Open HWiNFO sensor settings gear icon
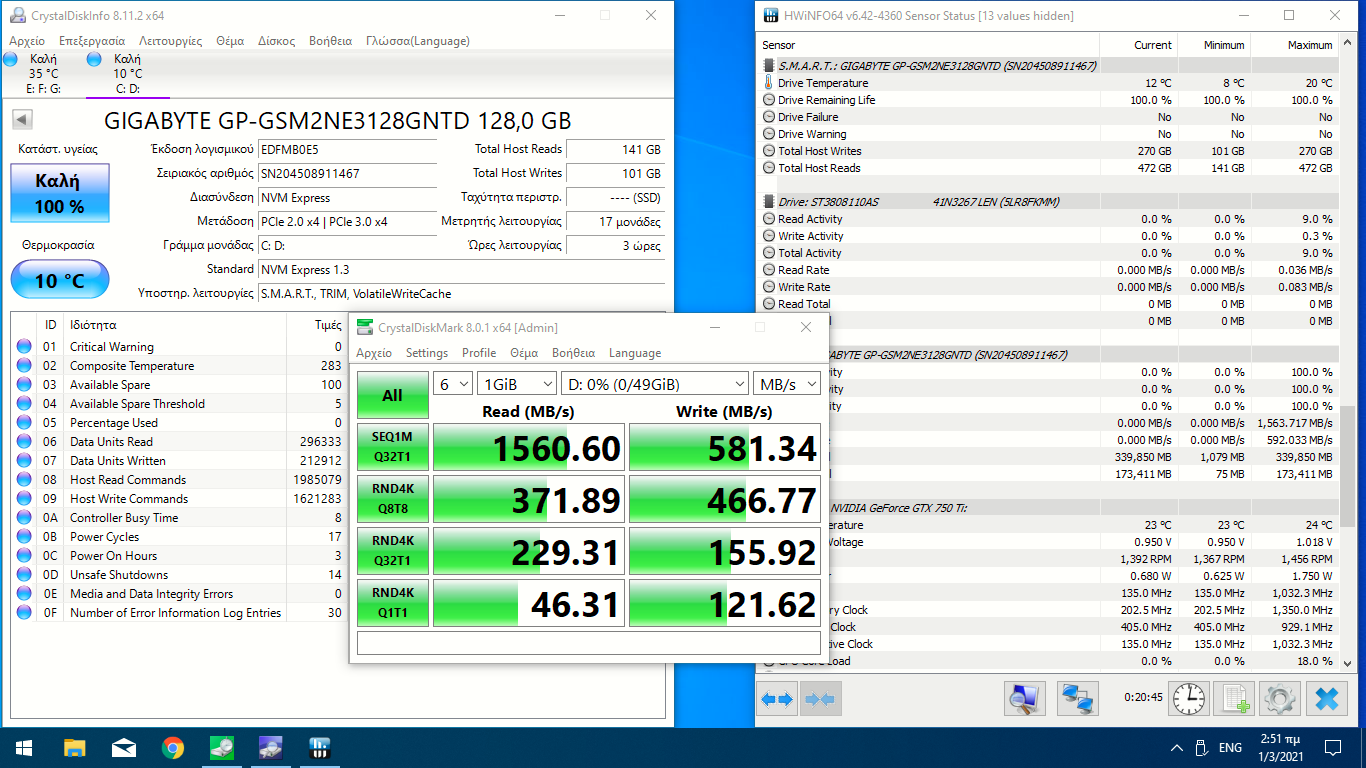Image resolution: width=1366 pixels, height=768 pixels. pos(1279,698)
